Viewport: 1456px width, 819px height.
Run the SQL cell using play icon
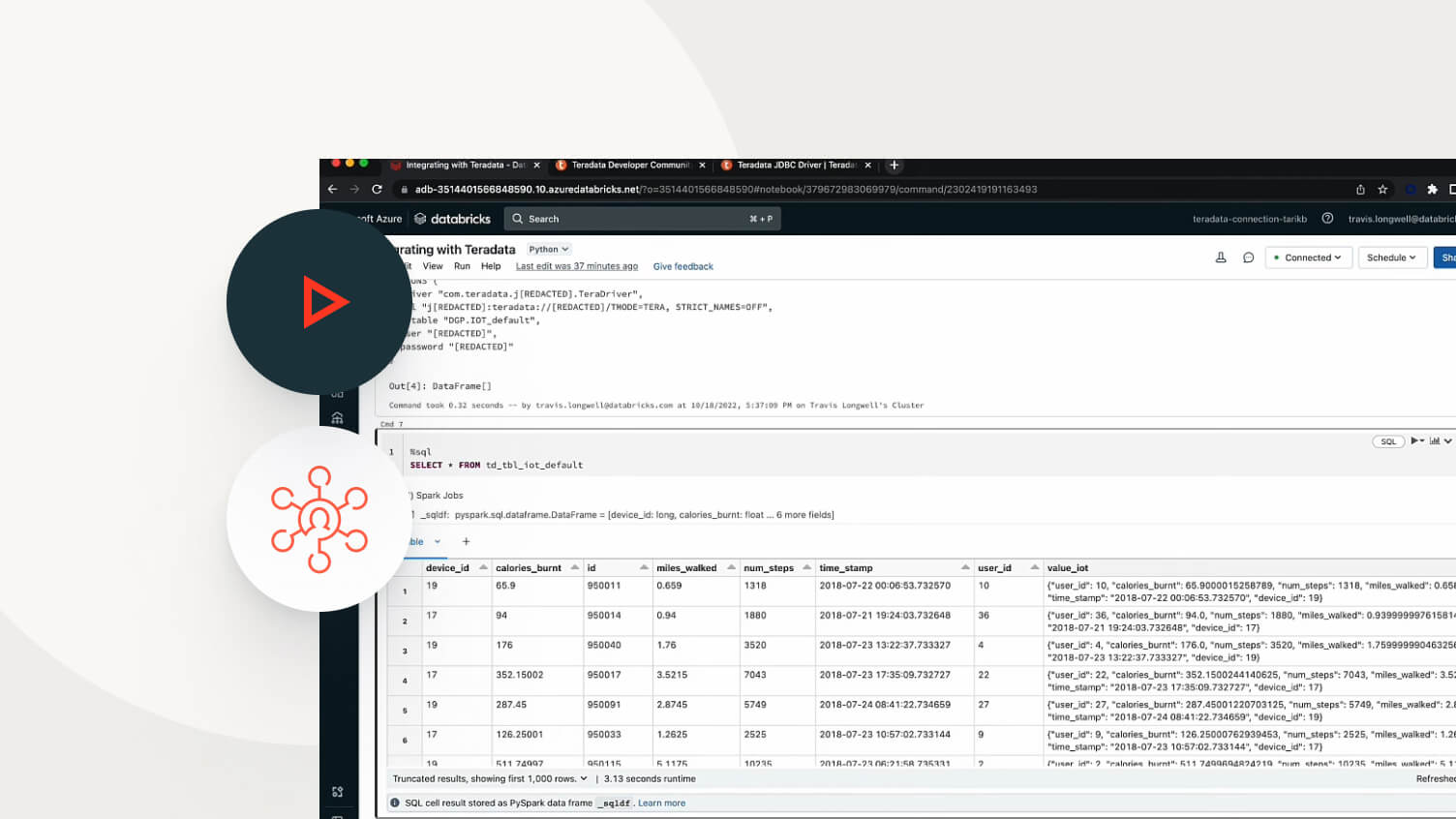click(x=1415, y=441)
